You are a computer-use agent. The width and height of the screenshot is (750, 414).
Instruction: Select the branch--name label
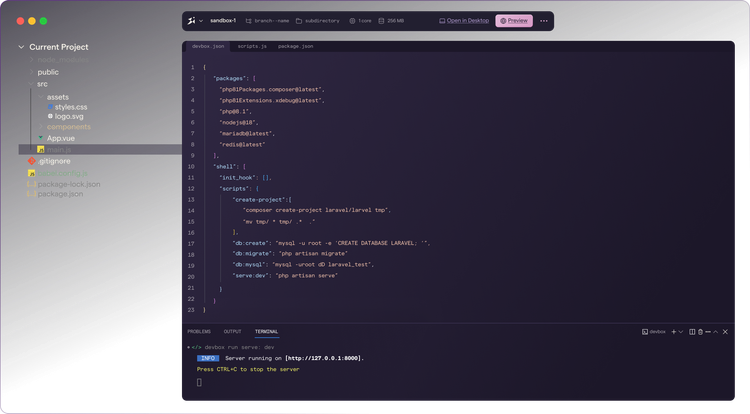tap(272, 21)
